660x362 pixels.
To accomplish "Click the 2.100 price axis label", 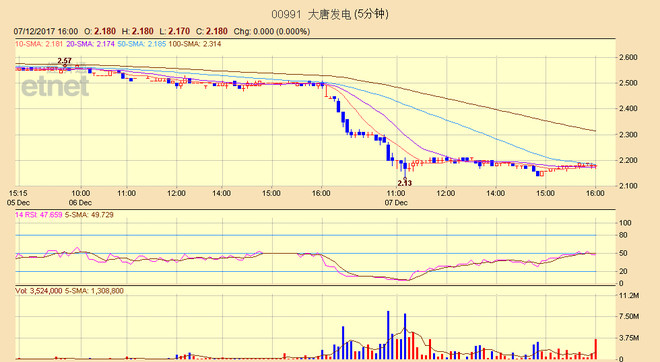I will (628, 186).
